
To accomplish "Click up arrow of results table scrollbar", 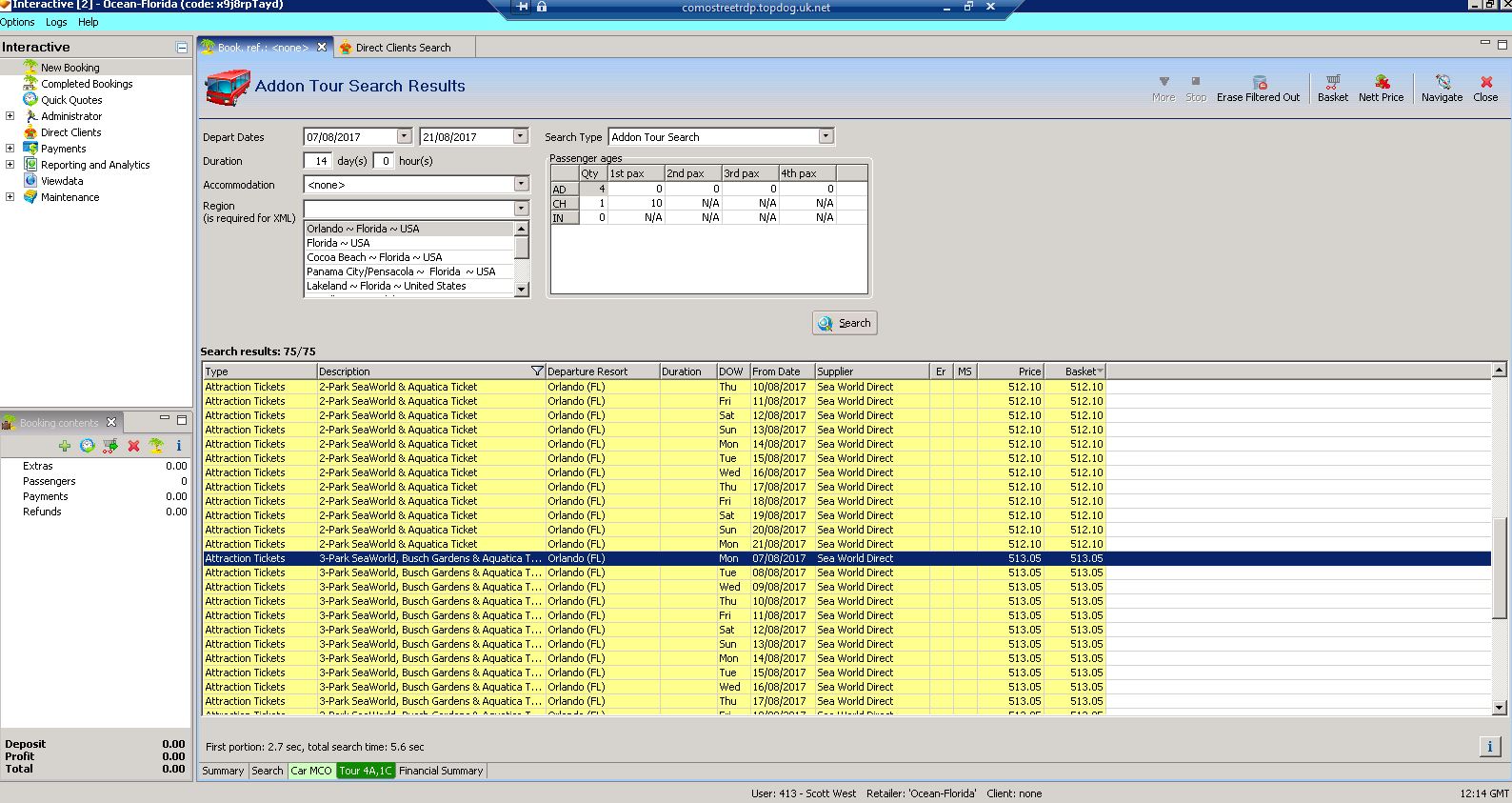I will [1500, 370].
